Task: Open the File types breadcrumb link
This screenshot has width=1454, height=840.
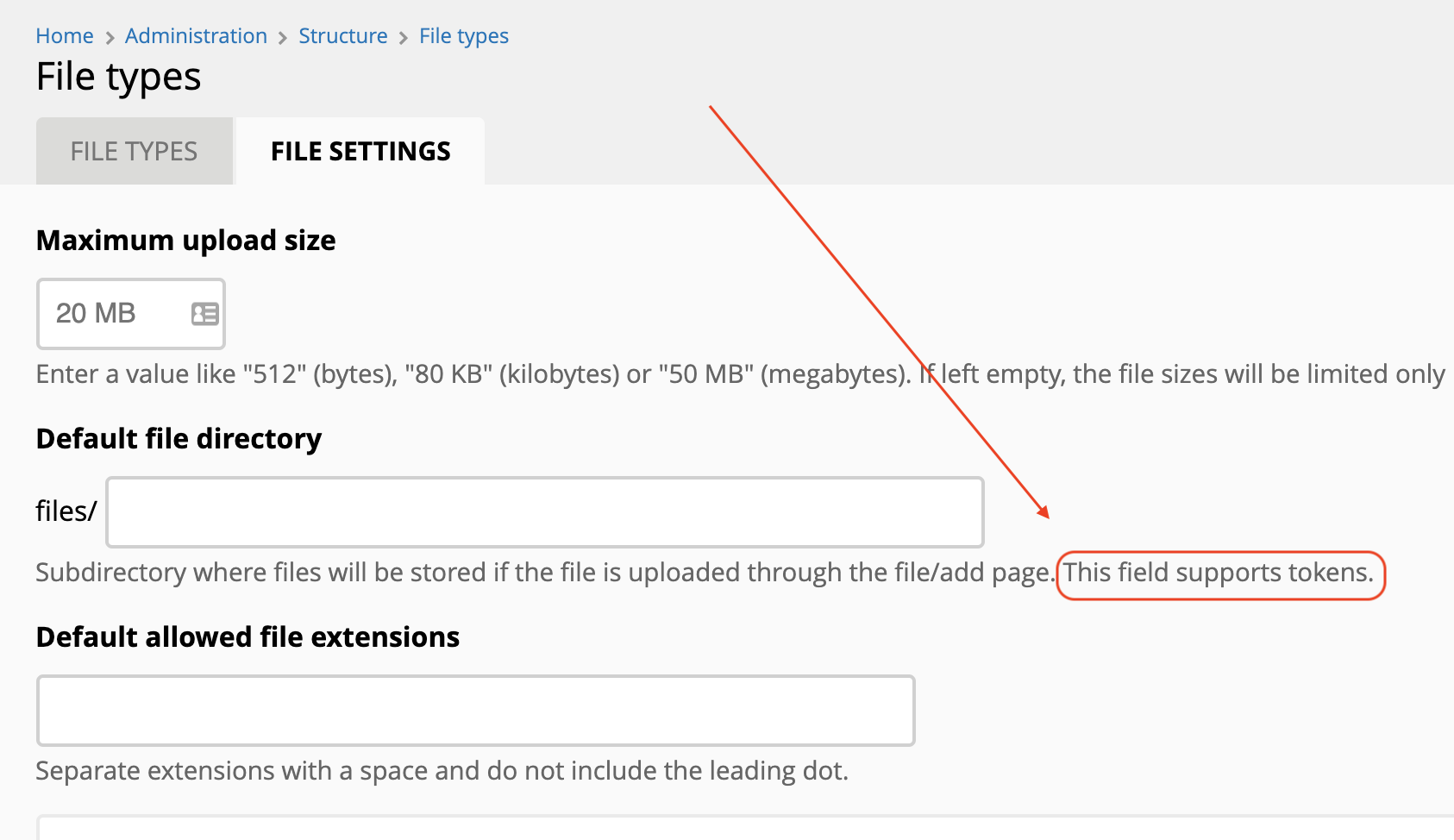Action: click(x=463, y=35)
